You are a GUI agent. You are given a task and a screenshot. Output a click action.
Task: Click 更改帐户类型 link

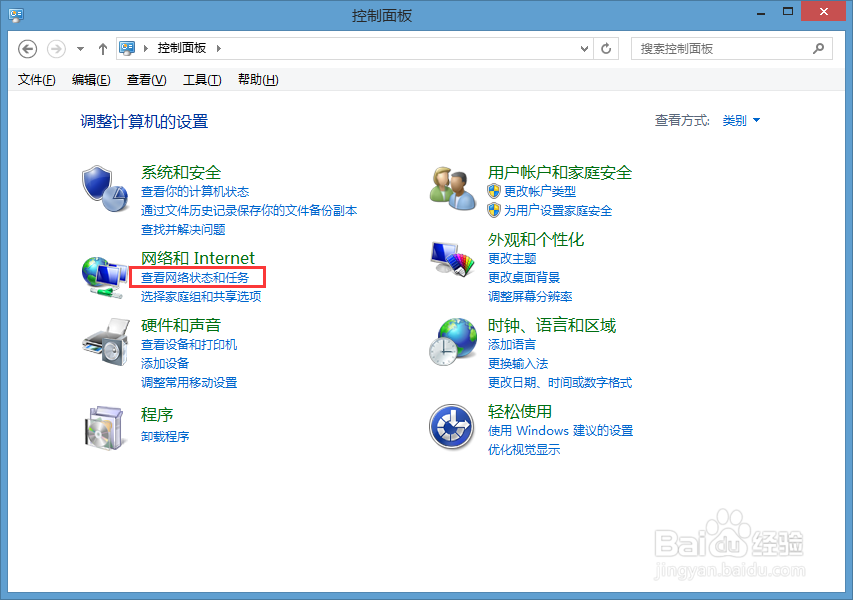pos(540,191)
